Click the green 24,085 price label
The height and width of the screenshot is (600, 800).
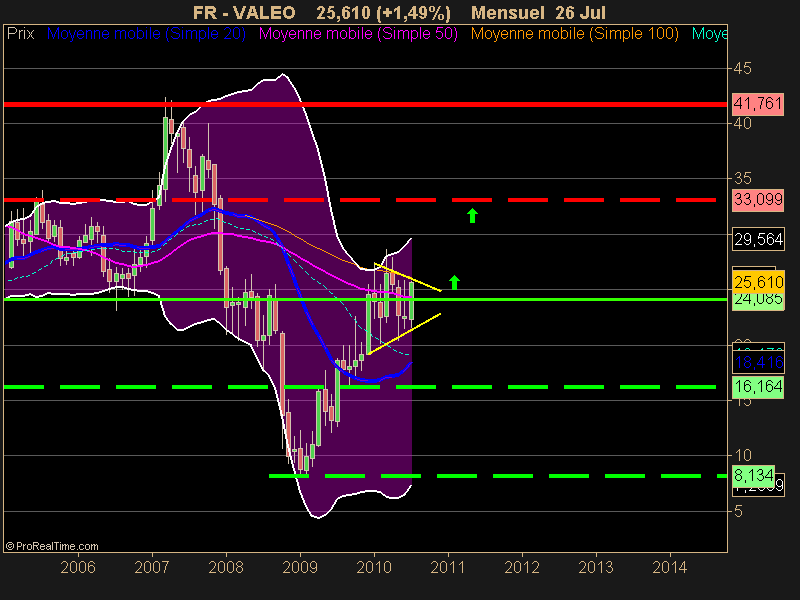pyautogui.click(x=758, y=300)
